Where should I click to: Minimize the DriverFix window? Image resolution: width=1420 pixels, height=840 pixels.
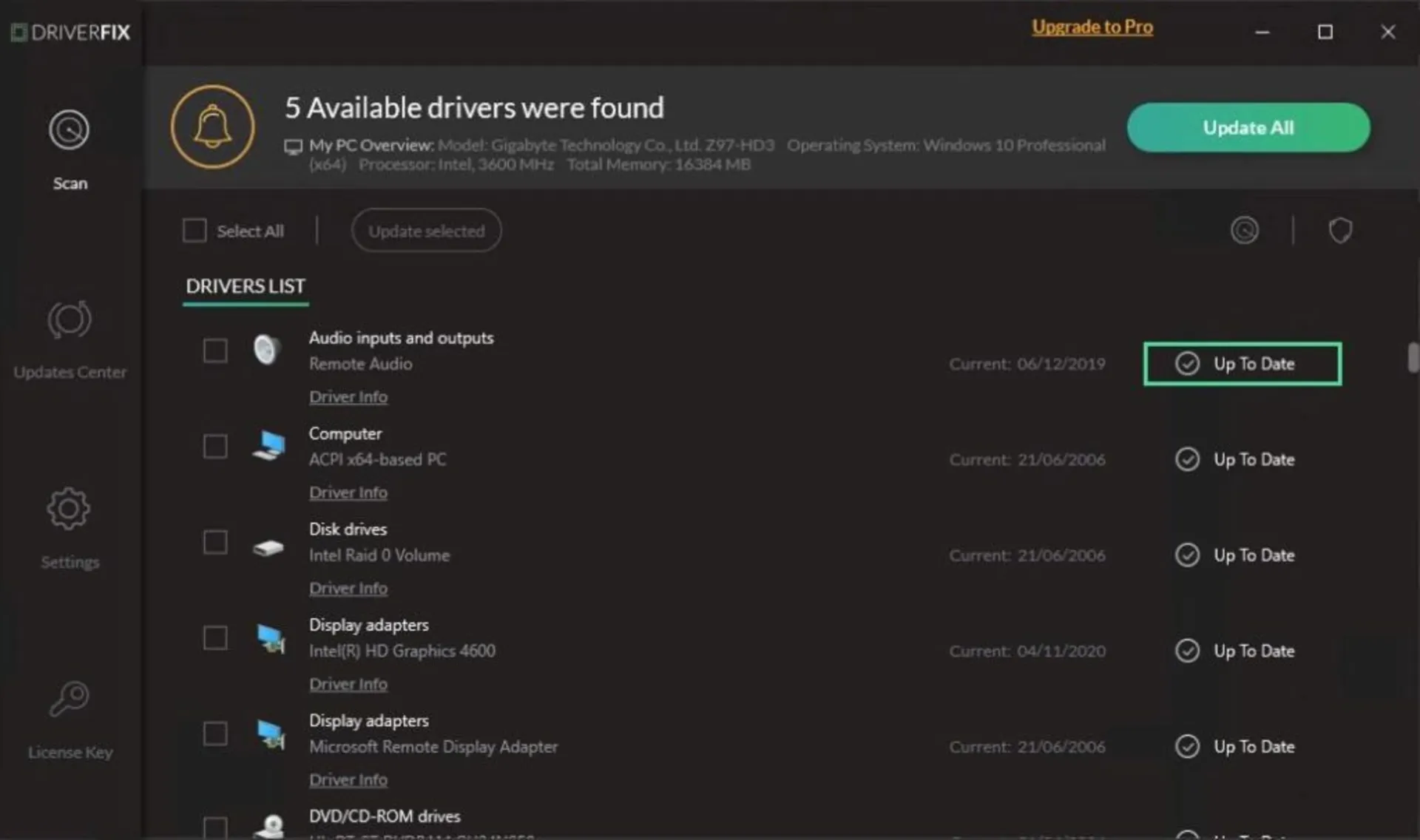point(1262,32)
